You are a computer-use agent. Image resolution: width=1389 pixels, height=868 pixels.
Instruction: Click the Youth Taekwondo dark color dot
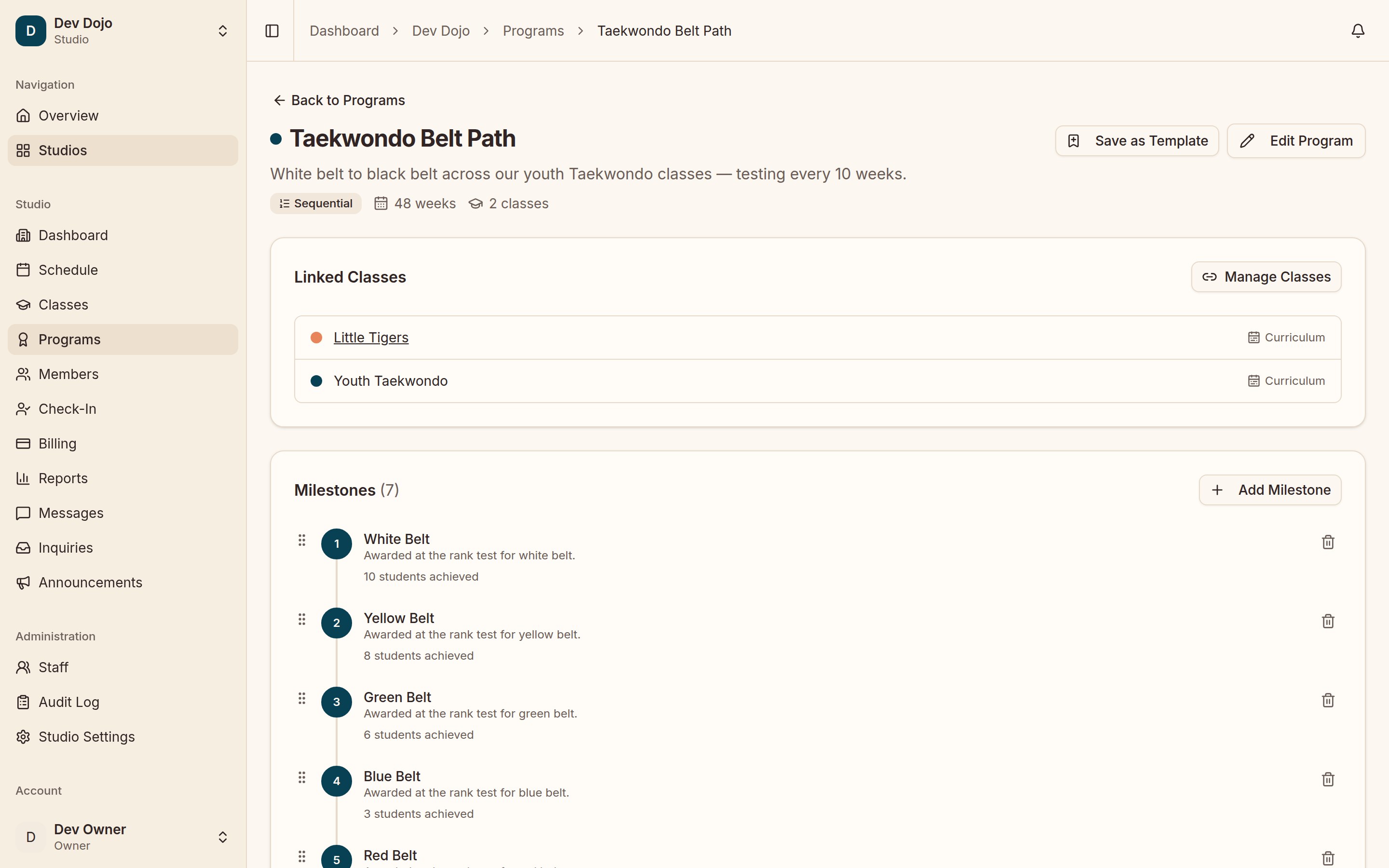316,381
